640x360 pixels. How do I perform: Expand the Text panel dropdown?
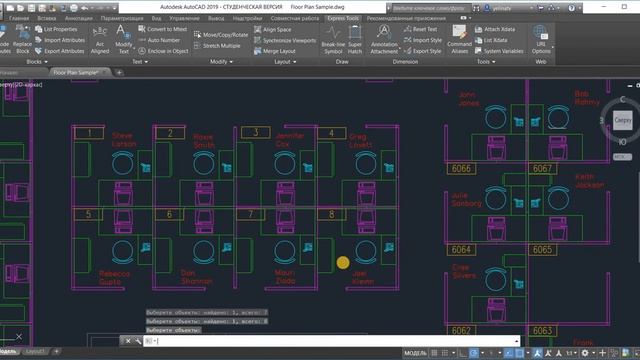pyautogui.click(x=140, y=62)
